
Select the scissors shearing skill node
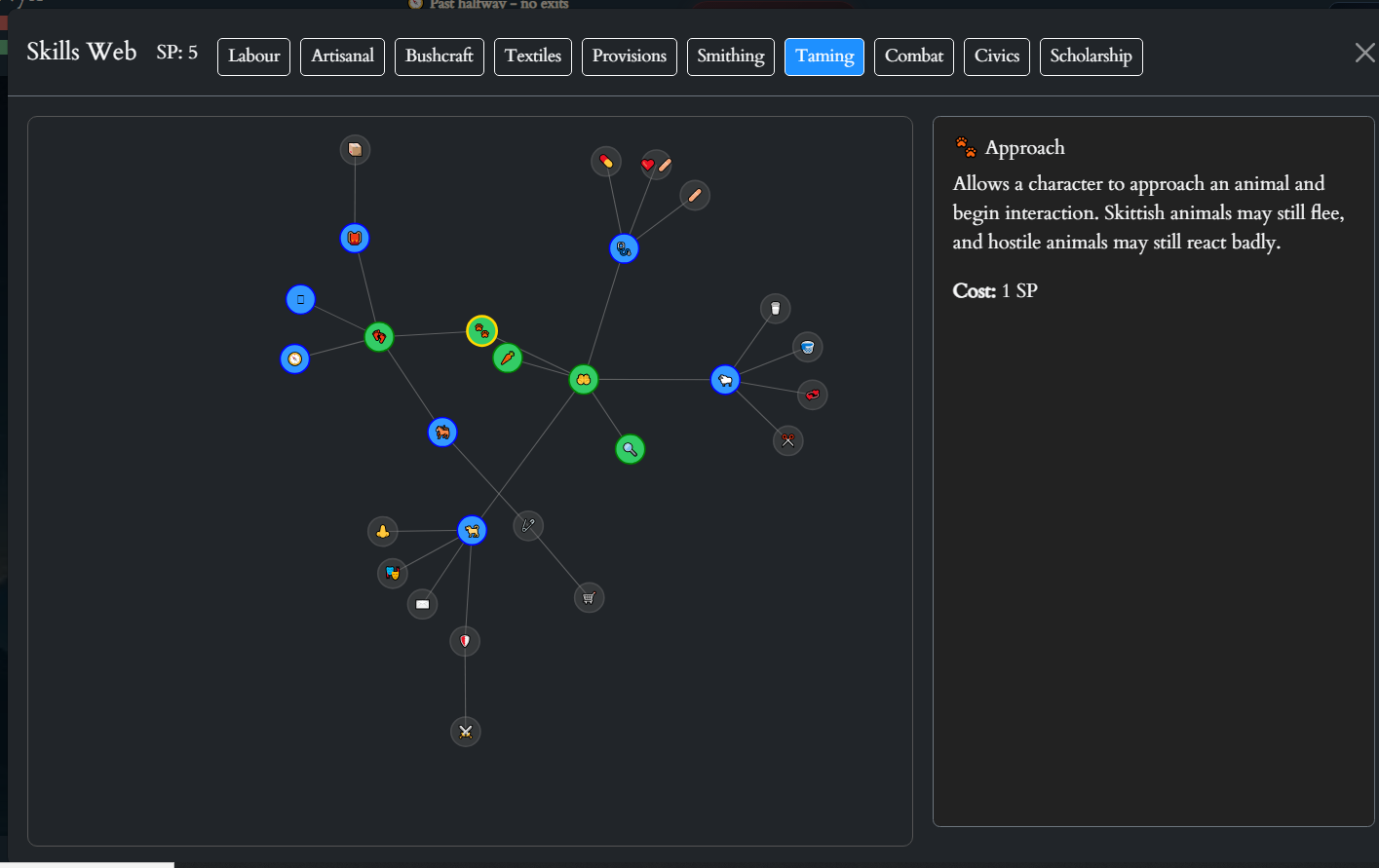click(x=787, y=440)
